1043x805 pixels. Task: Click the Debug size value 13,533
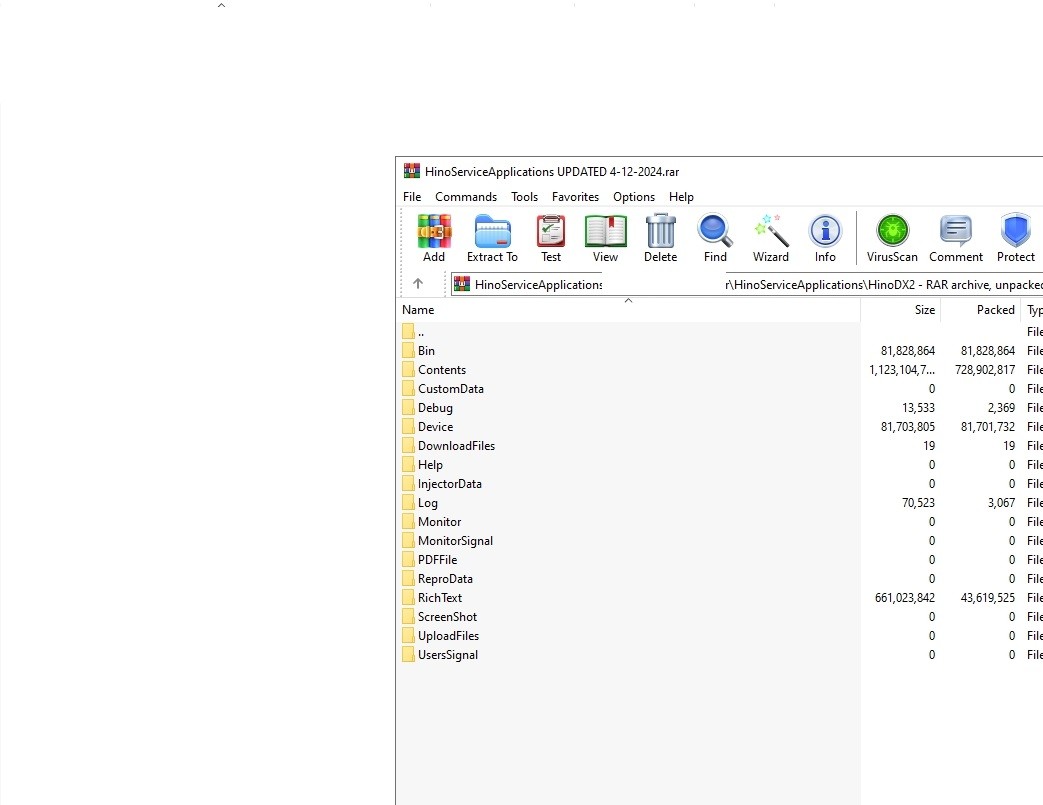[919, 408]
